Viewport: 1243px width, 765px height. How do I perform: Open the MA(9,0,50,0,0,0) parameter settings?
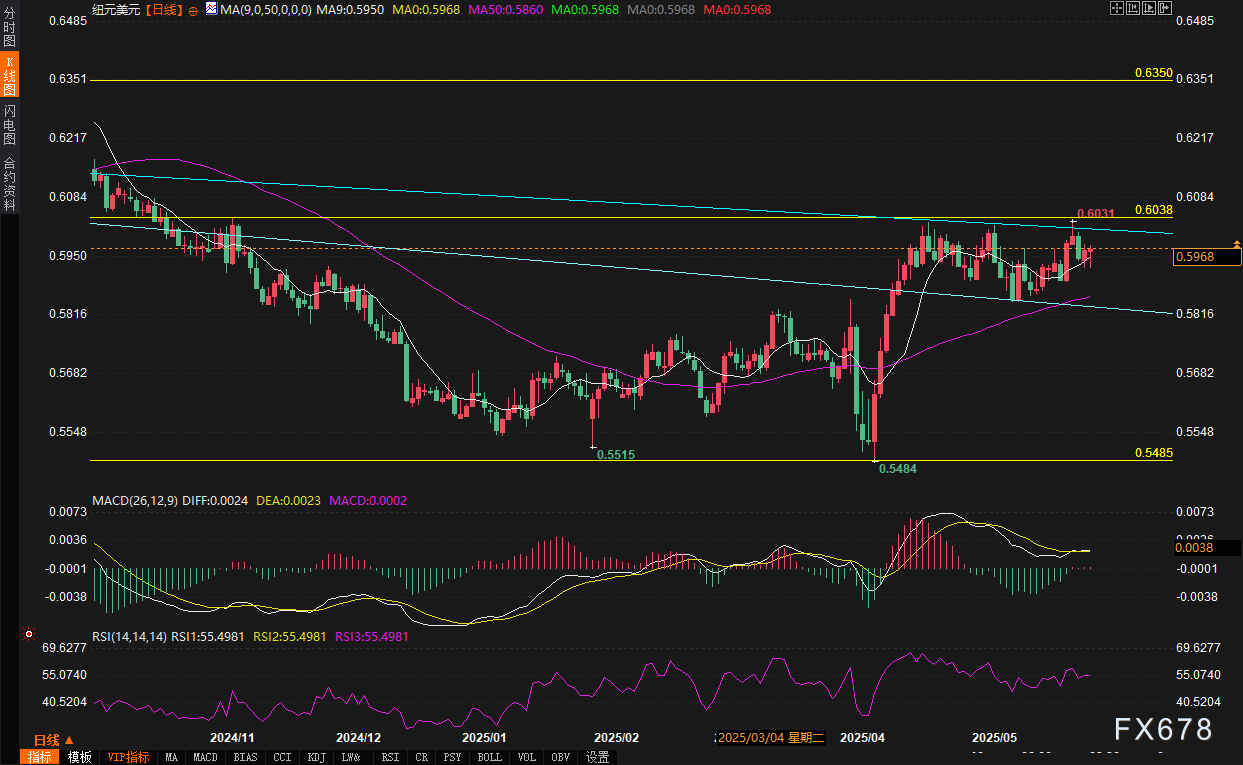tap(265, 8)
